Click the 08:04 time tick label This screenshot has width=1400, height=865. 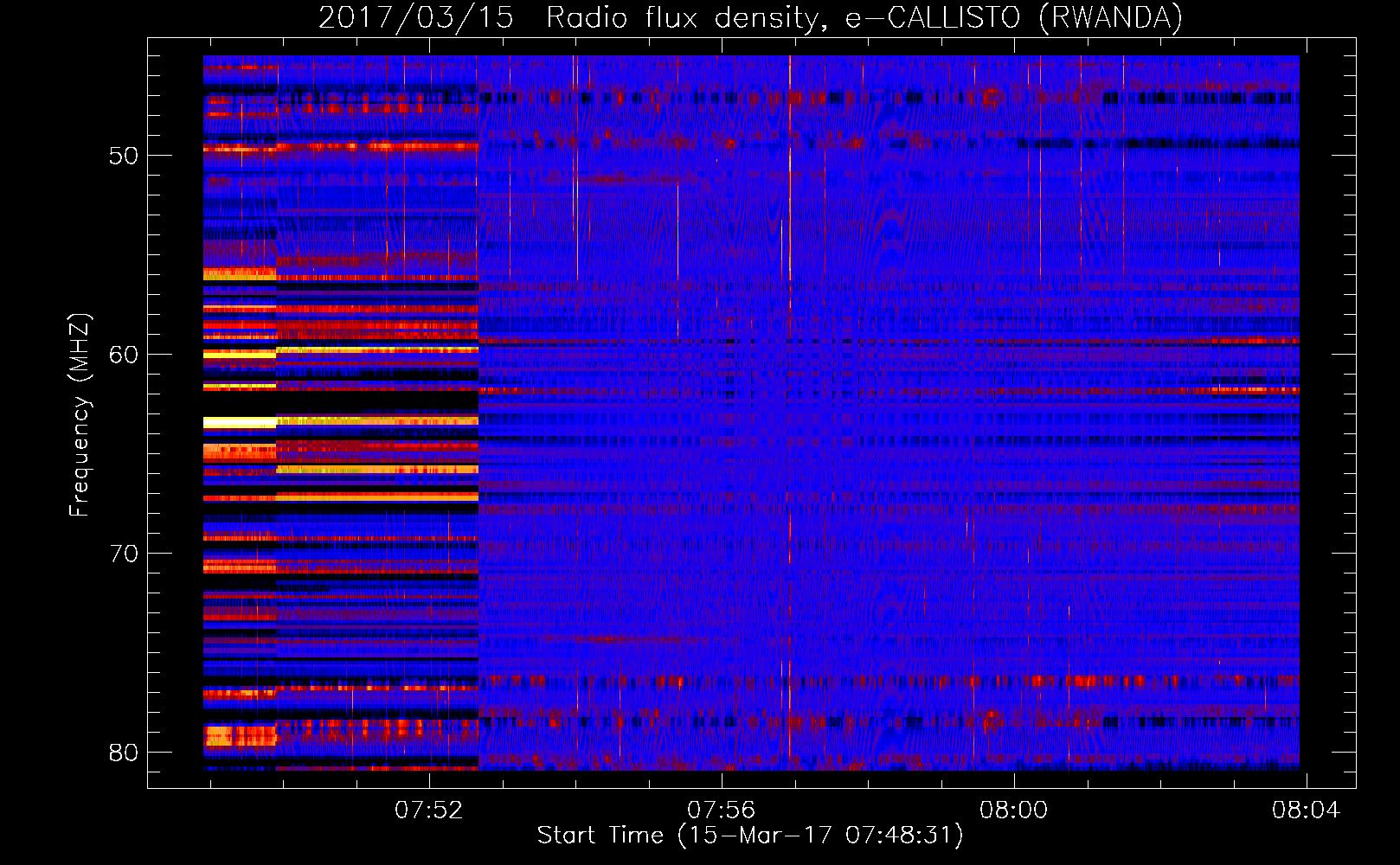[x=1306, y=811]
